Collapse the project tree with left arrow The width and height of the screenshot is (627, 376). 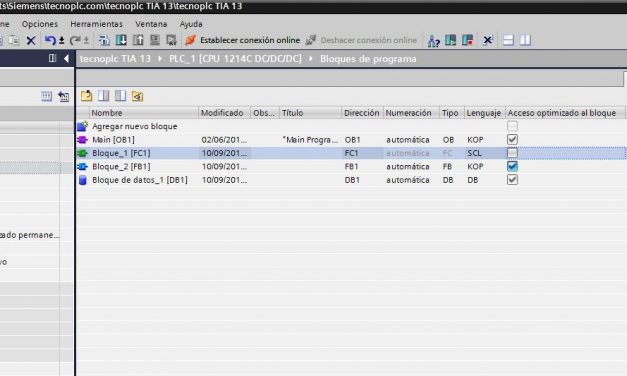pos(66,59)
